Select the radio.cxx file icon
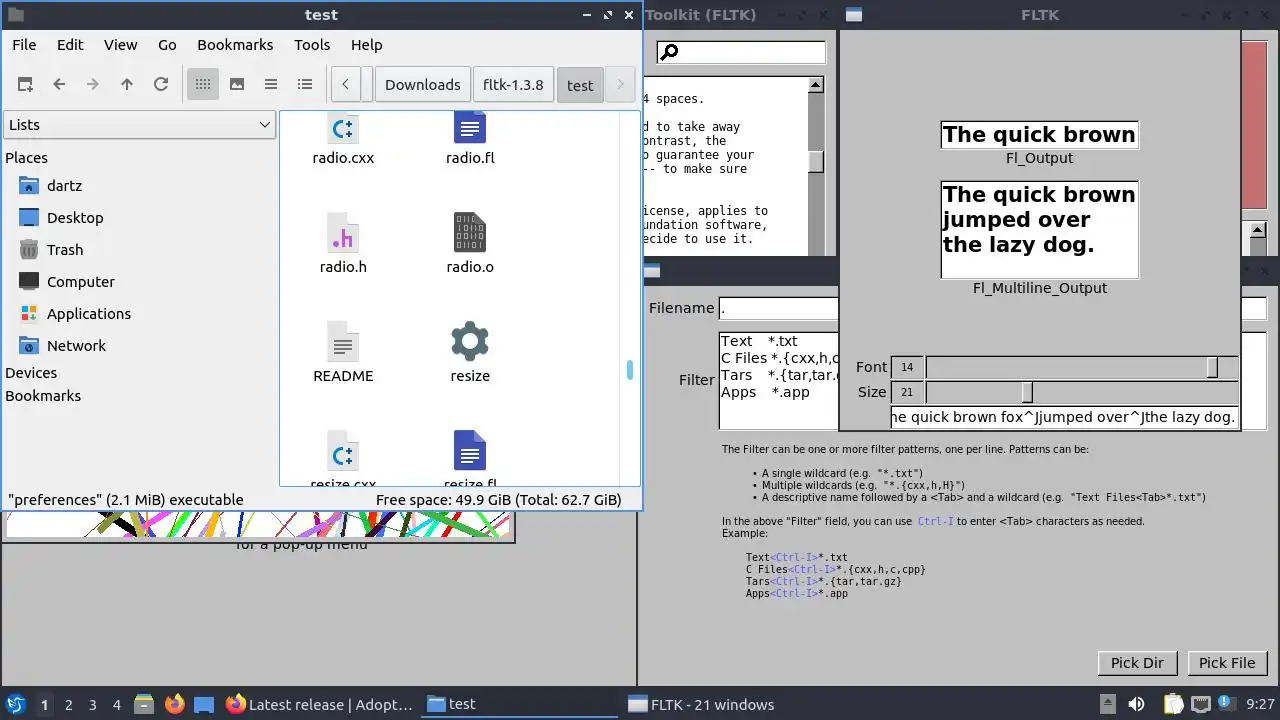This screenshot has height=720, width=1280. tap(343, 129)
